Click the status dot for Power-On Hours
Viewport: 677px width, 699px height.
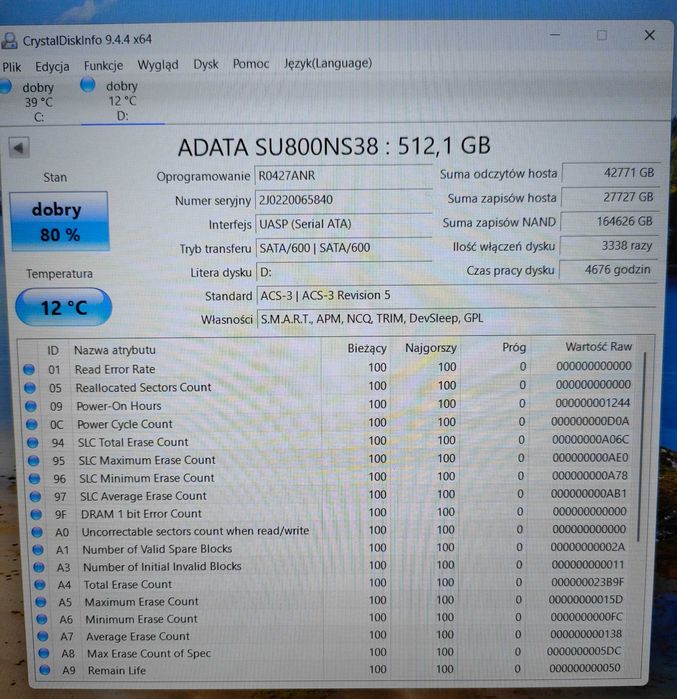click(31, 406)
